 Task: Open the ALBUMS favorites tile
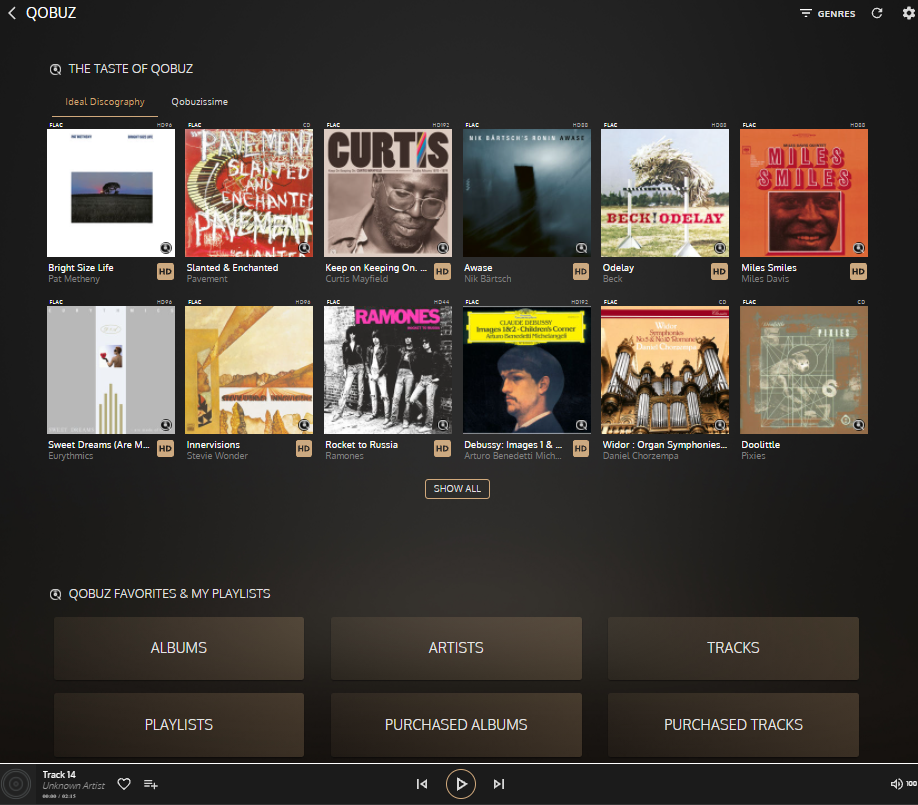pos(179,648)
